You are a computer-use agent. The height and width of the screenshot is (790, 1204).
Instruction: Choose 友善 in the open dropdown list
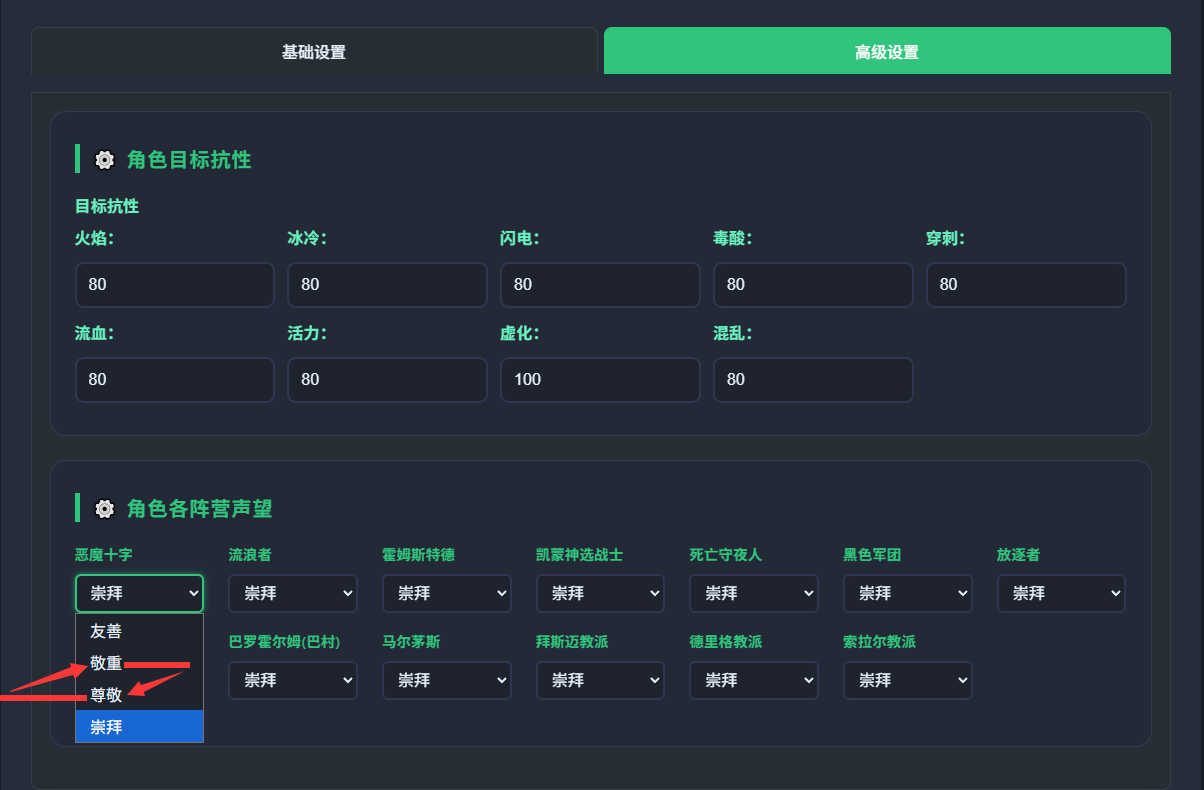click(139, 631)
